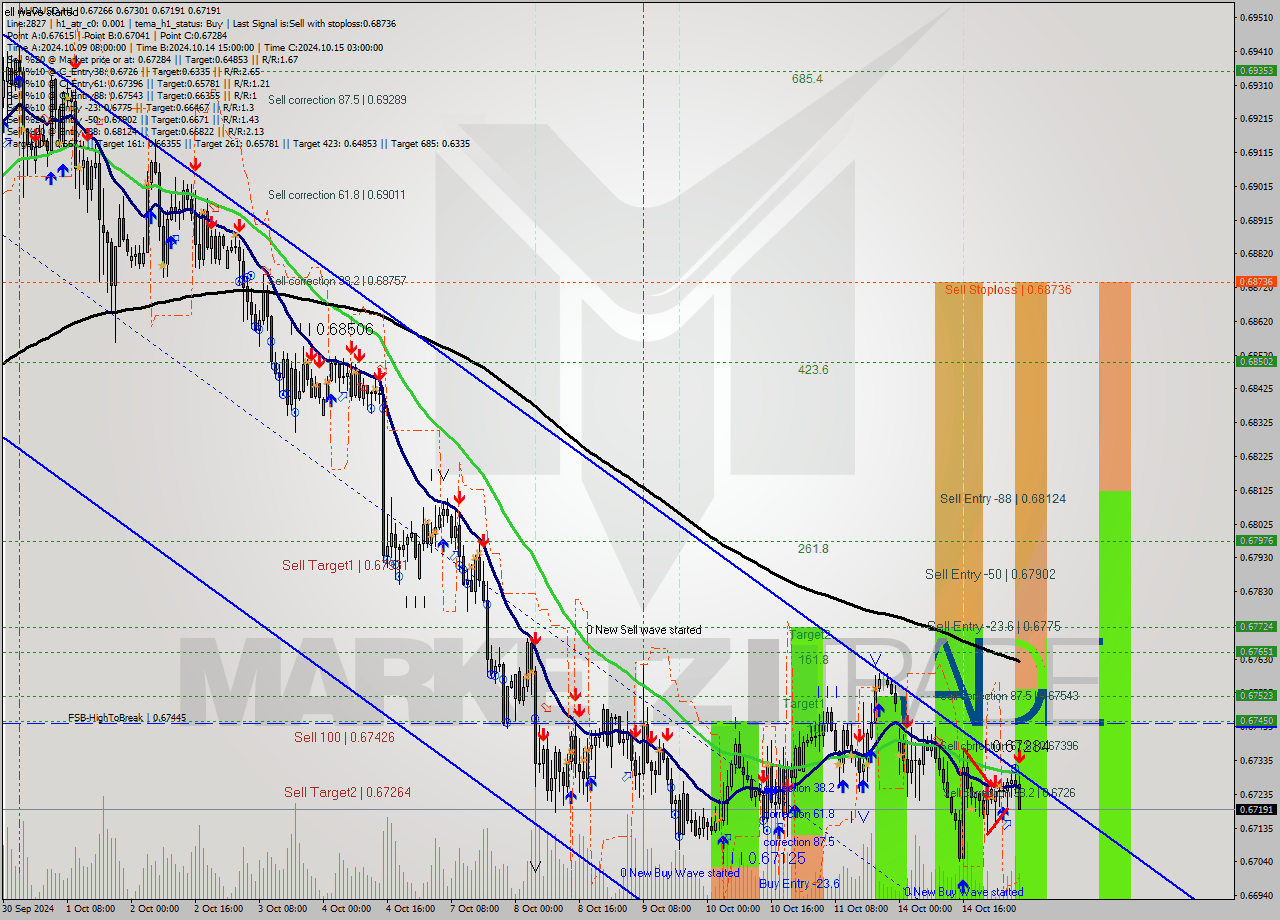The image size is (1280, 920).
Task: Click the 0.66940 price scale value
Action: (x=1256, y=895)
